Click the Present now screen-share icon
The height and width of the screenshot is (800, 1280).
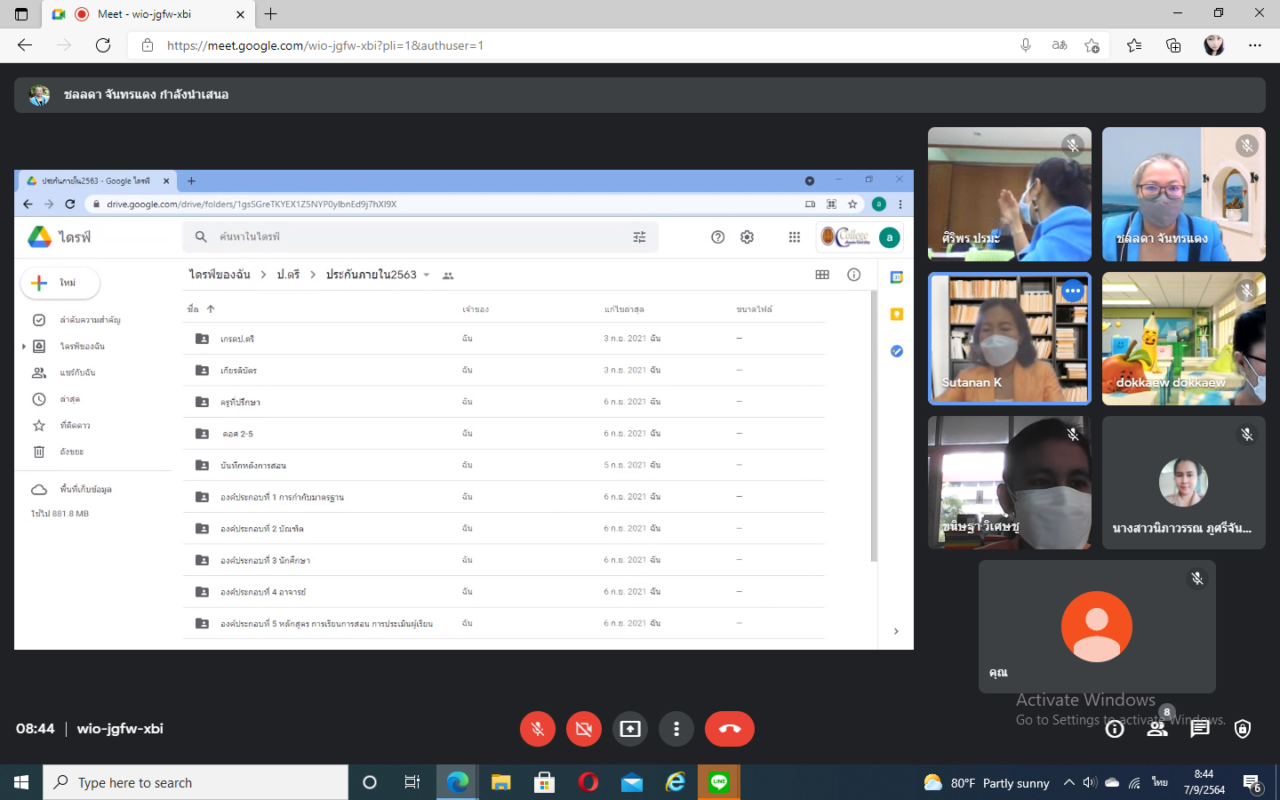[630, 729]
